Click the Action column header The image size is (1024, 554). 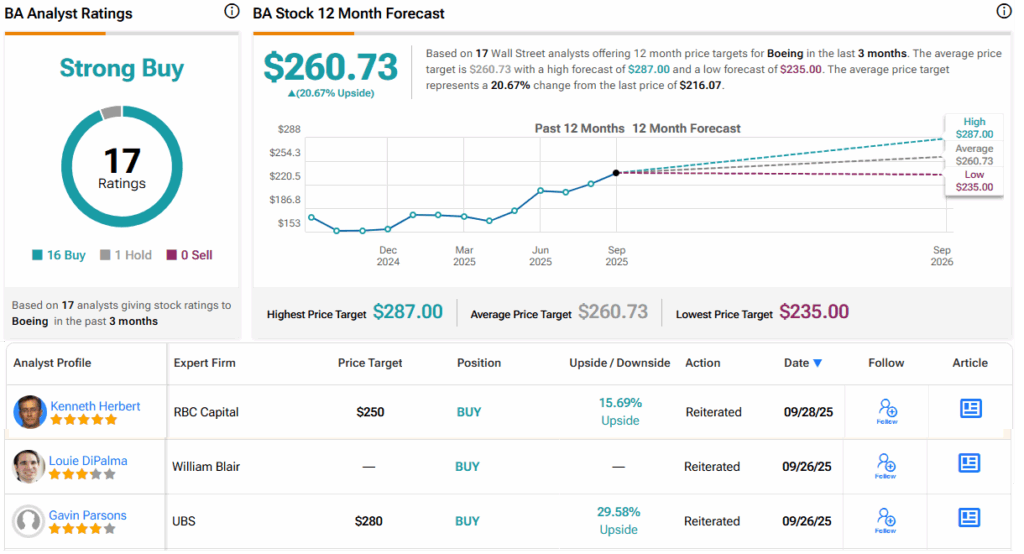(703, 363)
